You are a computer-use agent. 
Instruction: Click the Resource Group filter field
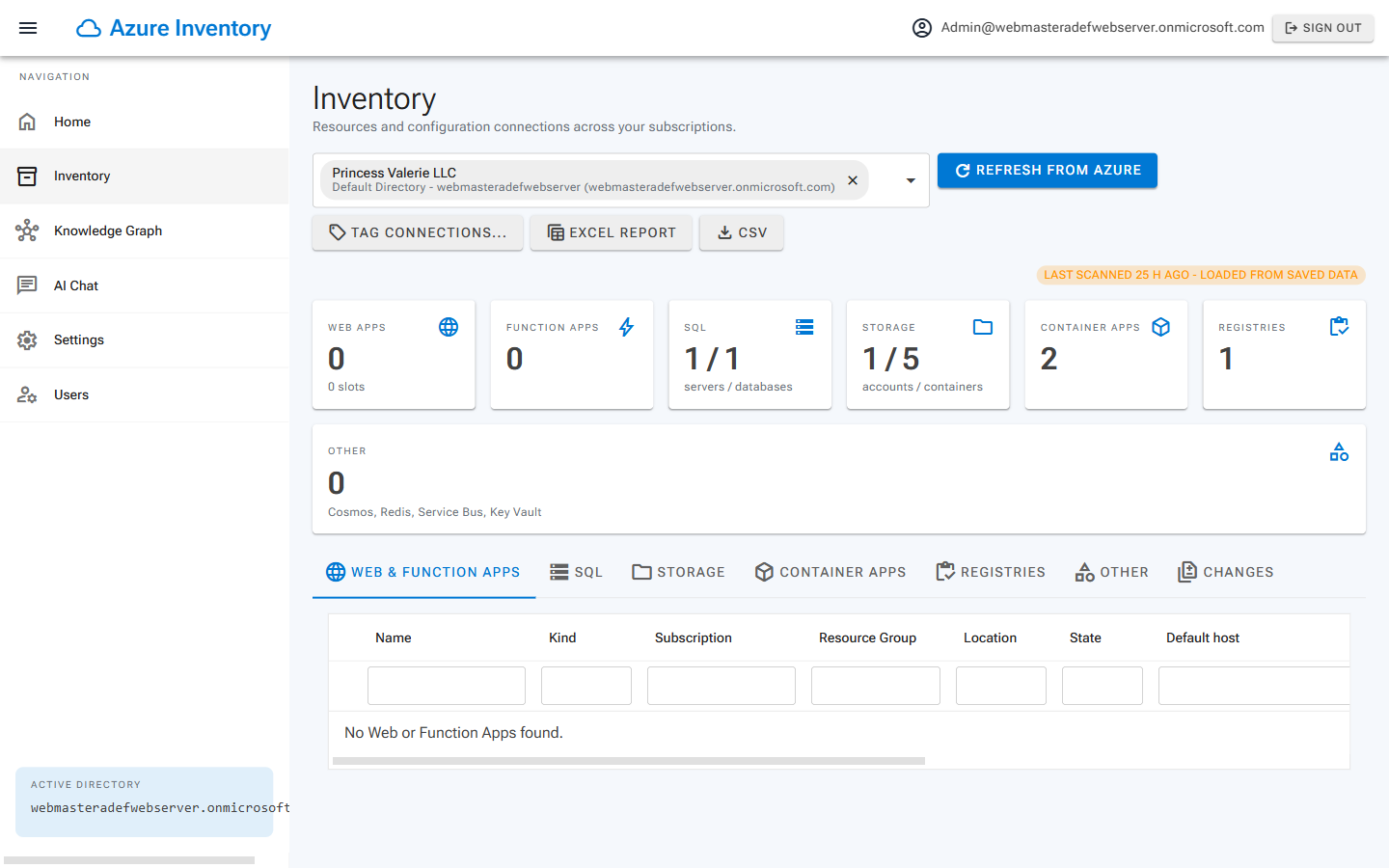click(x=876, y=686)
